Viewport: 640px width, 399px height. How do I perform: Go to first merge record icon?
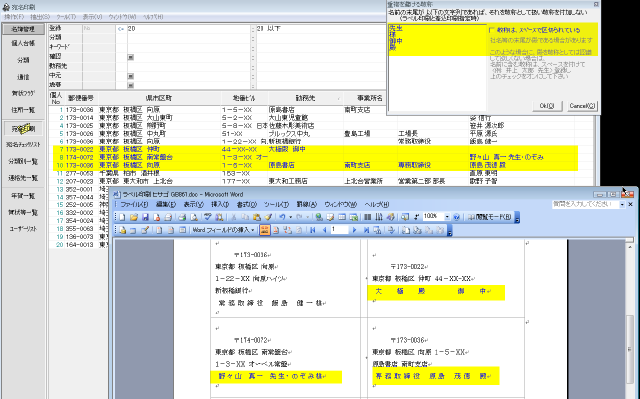click(x=313, y=230)
